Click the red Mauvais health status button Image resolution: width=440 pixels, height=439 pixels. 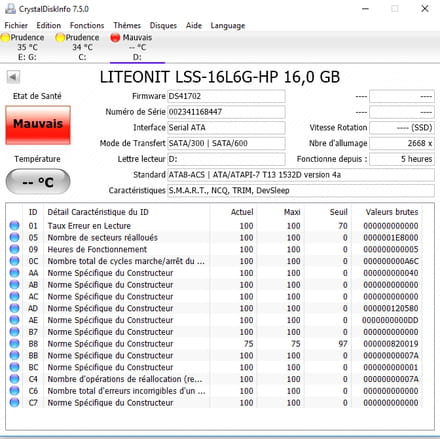click(38, 125)
